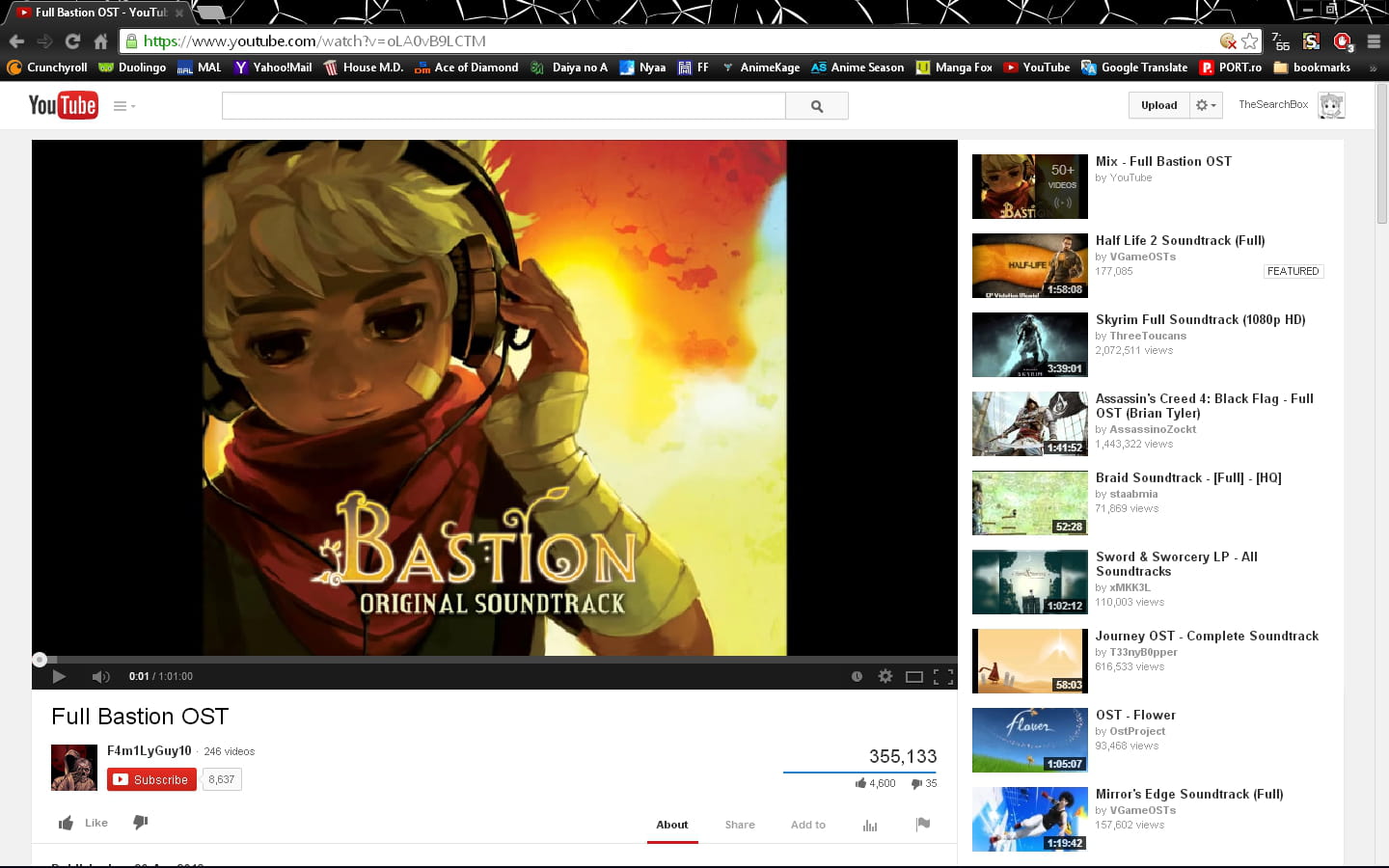Open Sword & Sworcery LP soundtracks video
Image resolution: width=1389 pixels, height=868 pixels.
1177,563
